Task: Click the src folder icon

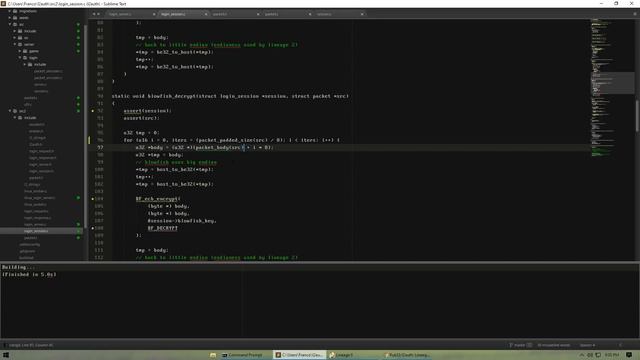Action: point(16,24)
